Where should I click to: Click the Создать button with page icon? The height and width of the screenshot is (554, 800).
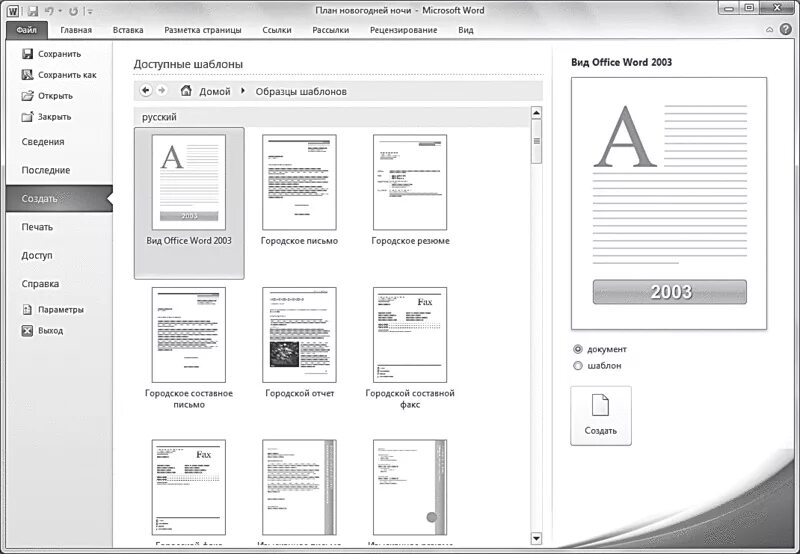tap(601, 415)
